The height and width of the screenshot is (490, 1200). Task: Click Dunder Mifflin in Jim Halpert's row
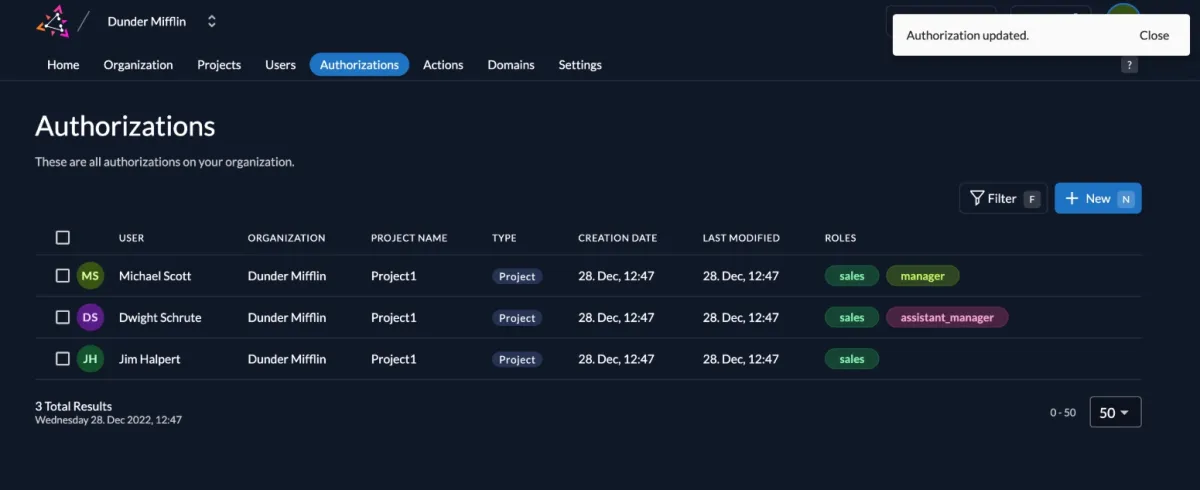287,359
